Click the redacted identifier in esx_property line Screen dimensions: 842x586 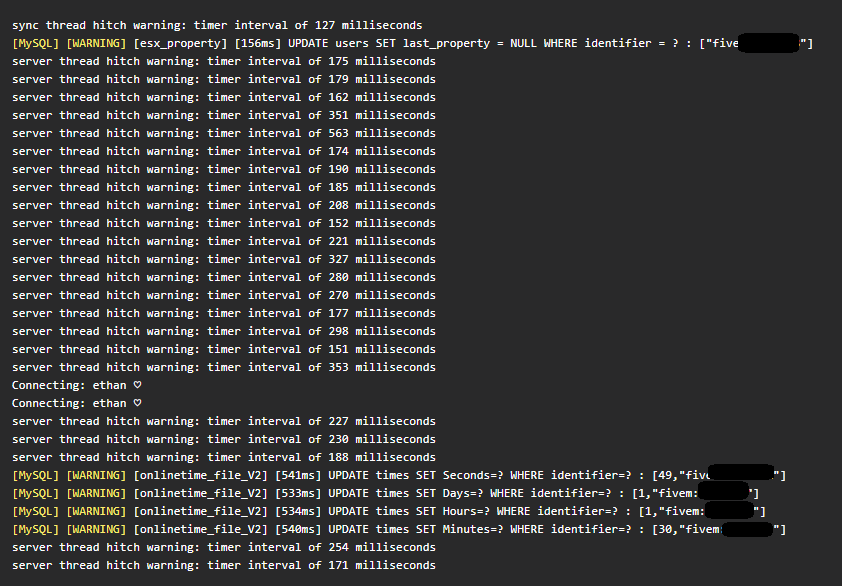coord(769,44)
